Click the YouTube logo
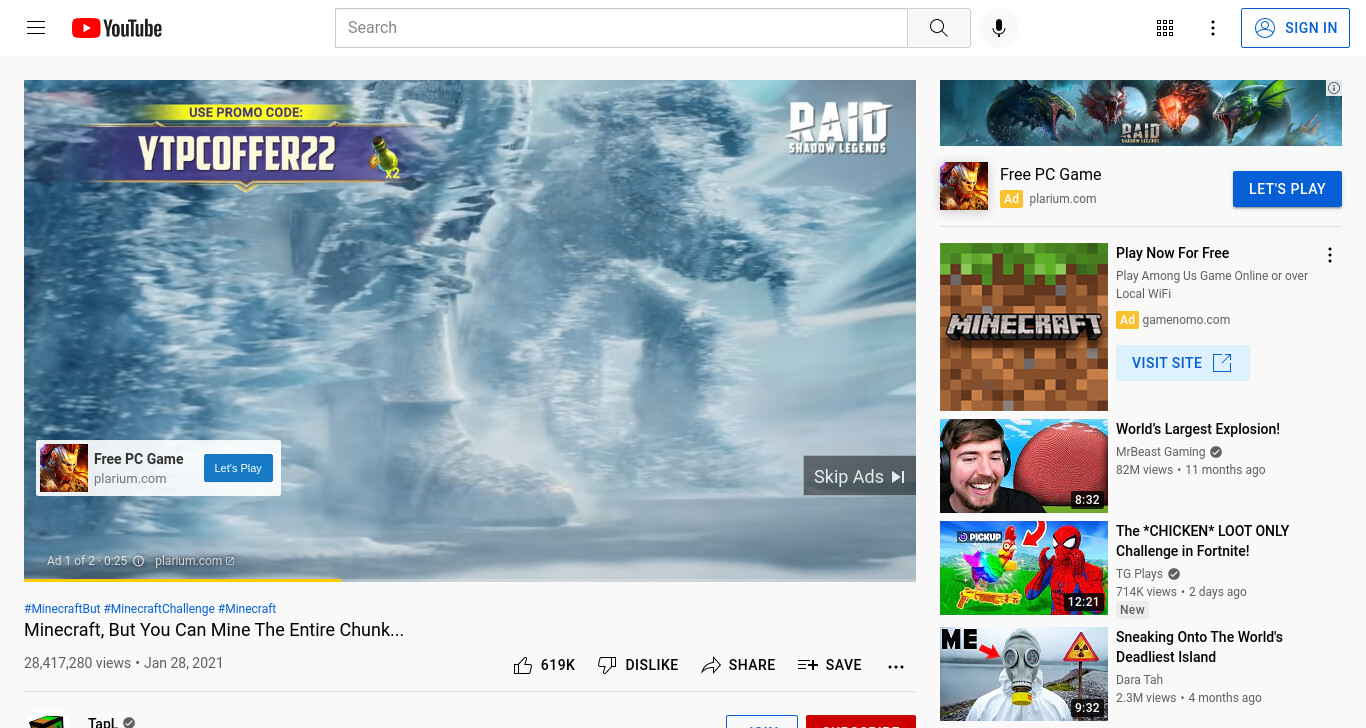This screenshot has width=1366, height=728. click(117, 28)
